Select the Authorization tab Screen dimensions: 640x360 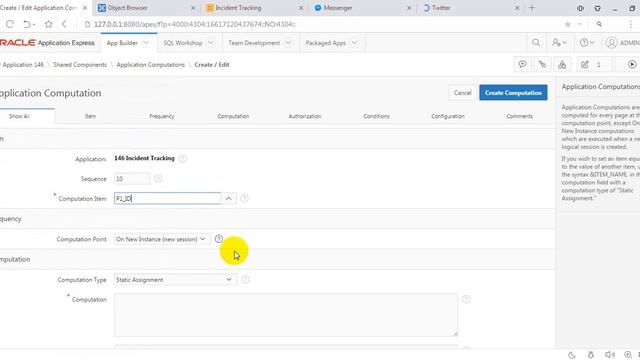[305, 116]
